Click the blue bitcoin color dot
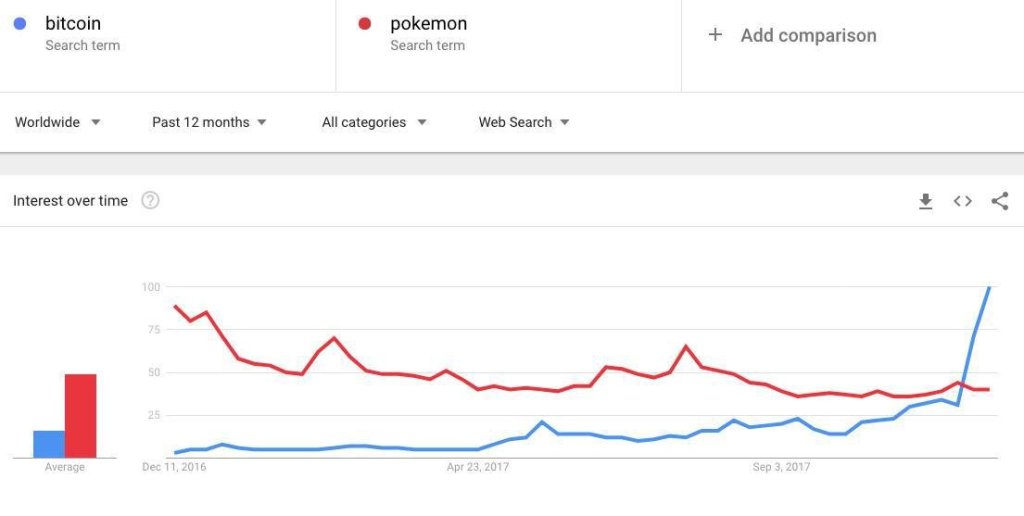Screen dimensions: 1024x516 click(x=20, y=23)
